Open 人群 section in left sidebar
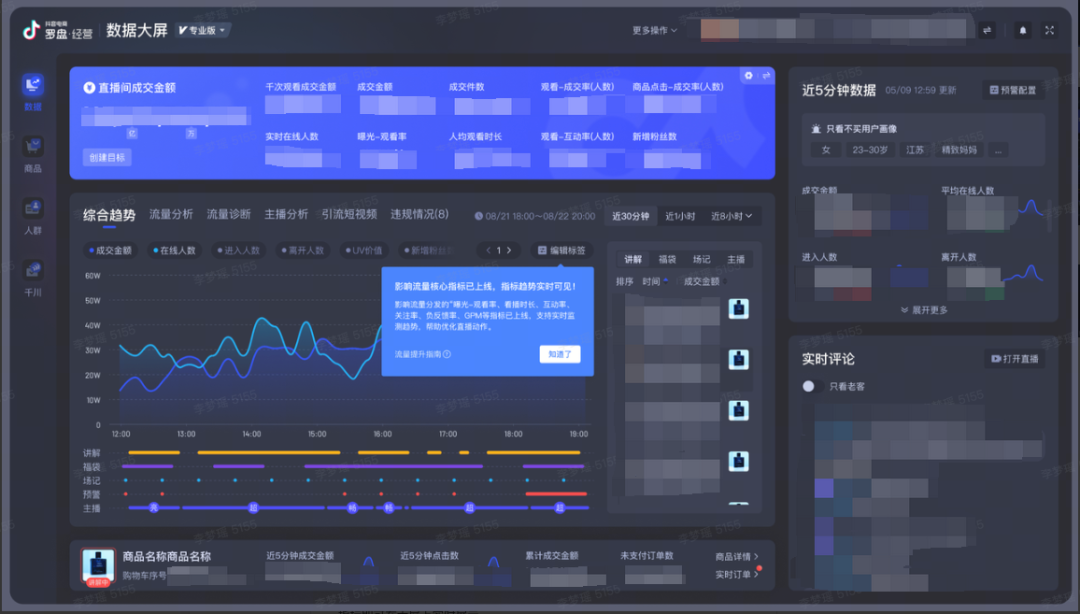The image size is (1080, 614). point(33,213)
